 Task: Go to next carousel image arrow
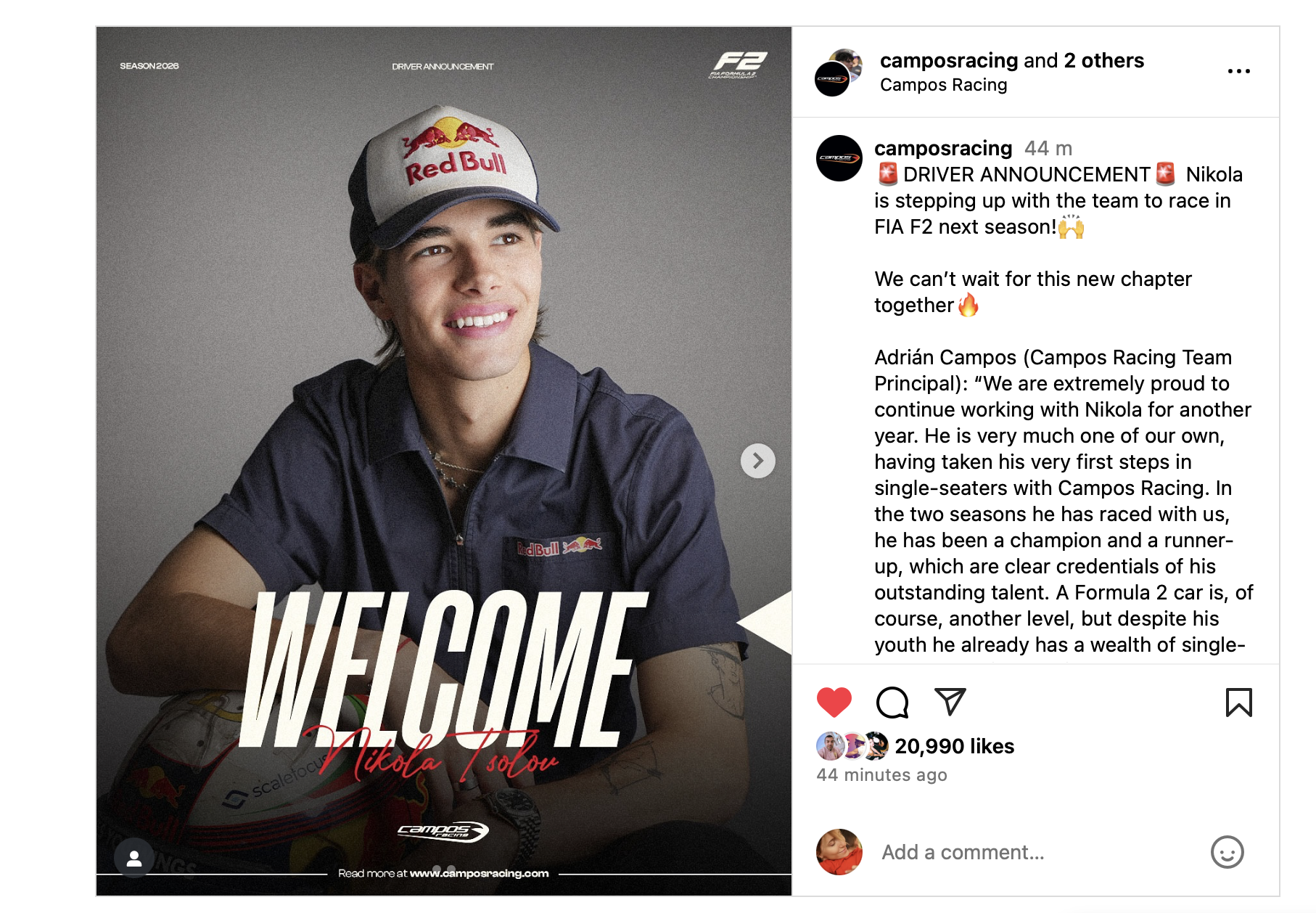coord(757,461)
